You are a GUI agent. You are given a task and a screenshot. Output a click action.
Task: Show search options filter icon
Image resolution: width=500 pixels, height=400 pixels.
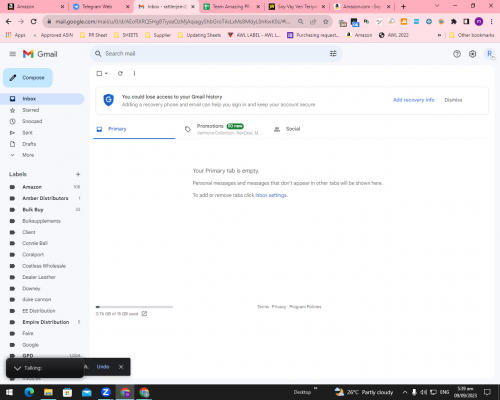click(x=333, y=54)
